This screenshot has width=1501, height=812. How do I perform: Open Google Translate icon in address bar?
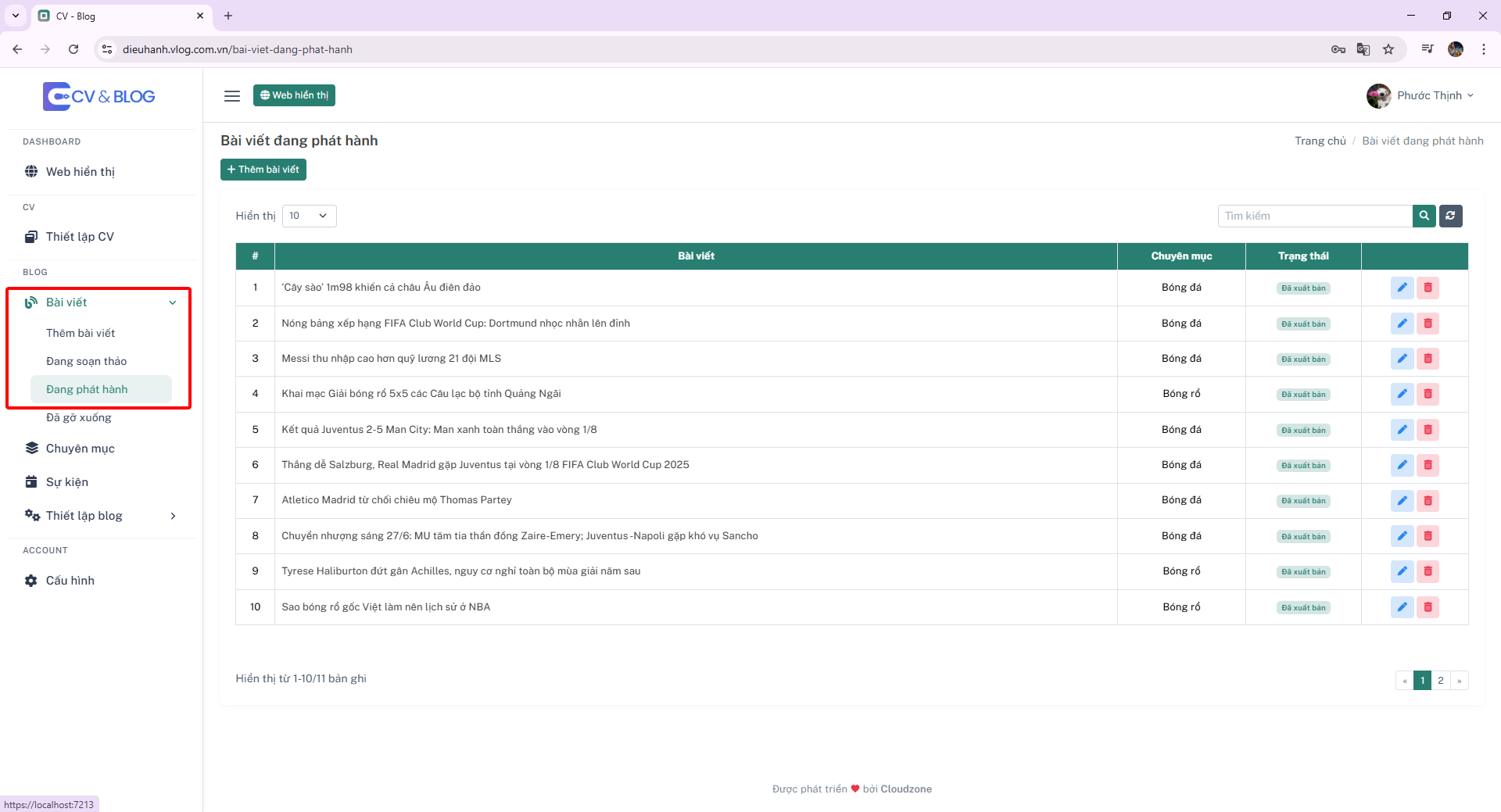click(1363, 49)
